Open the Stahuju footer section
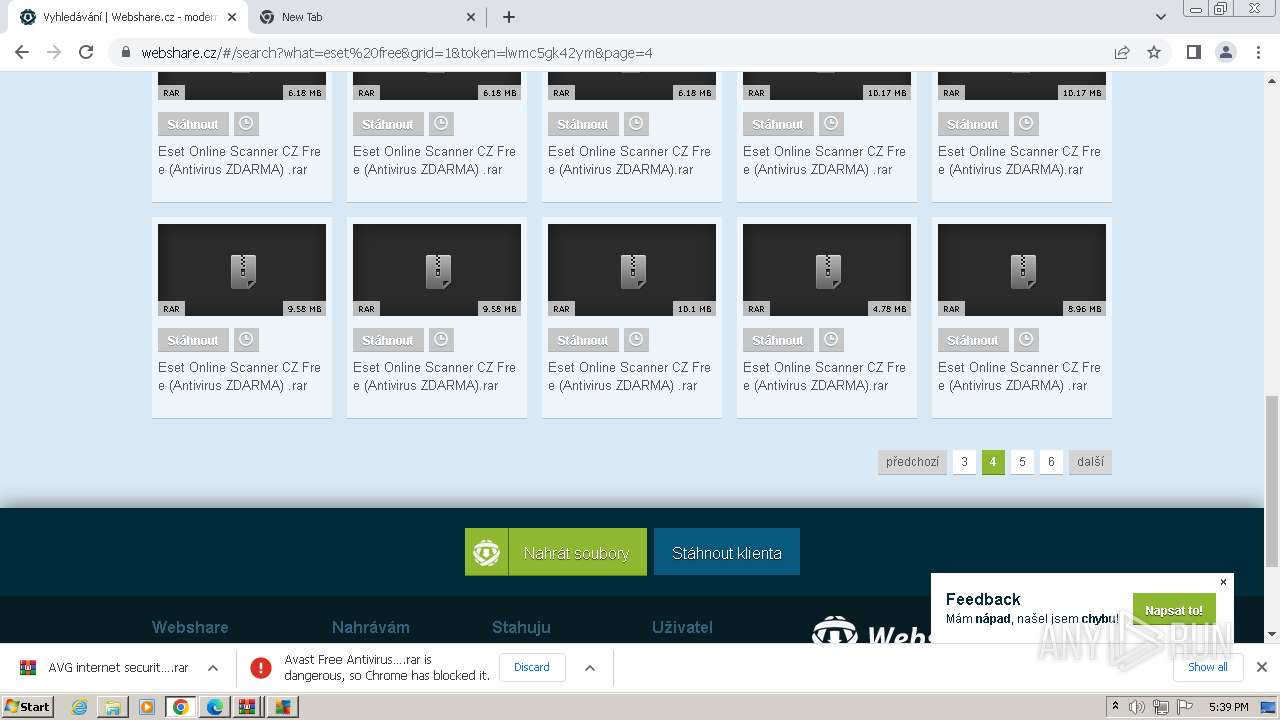1280x720 pixels. [521, 627]
